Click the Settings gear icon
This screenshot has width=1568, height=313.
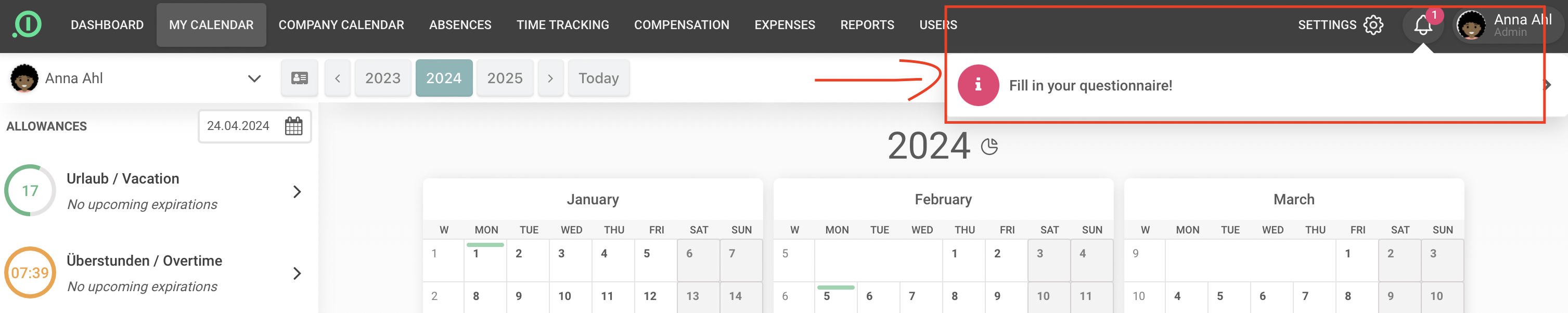click(x=1373, y=25)
